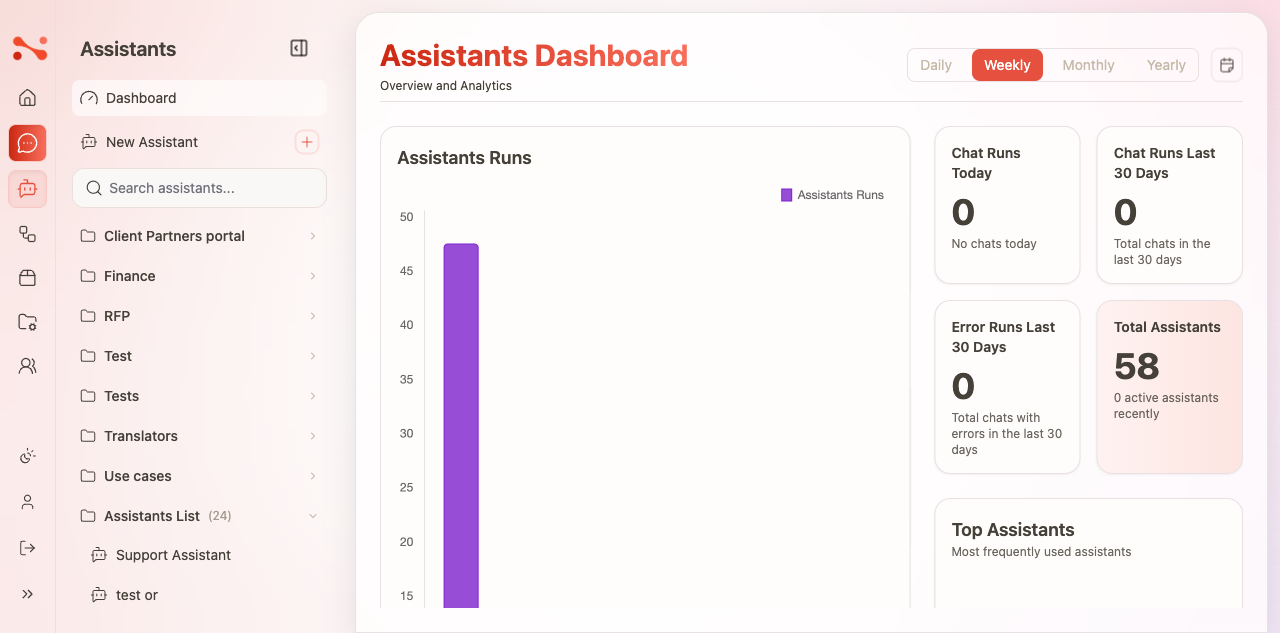The width and height of the screenshot is (1280, 633).
Task: Click the Assistants Runs chart title
Action: pyautogui.click(x=464, y=158)
